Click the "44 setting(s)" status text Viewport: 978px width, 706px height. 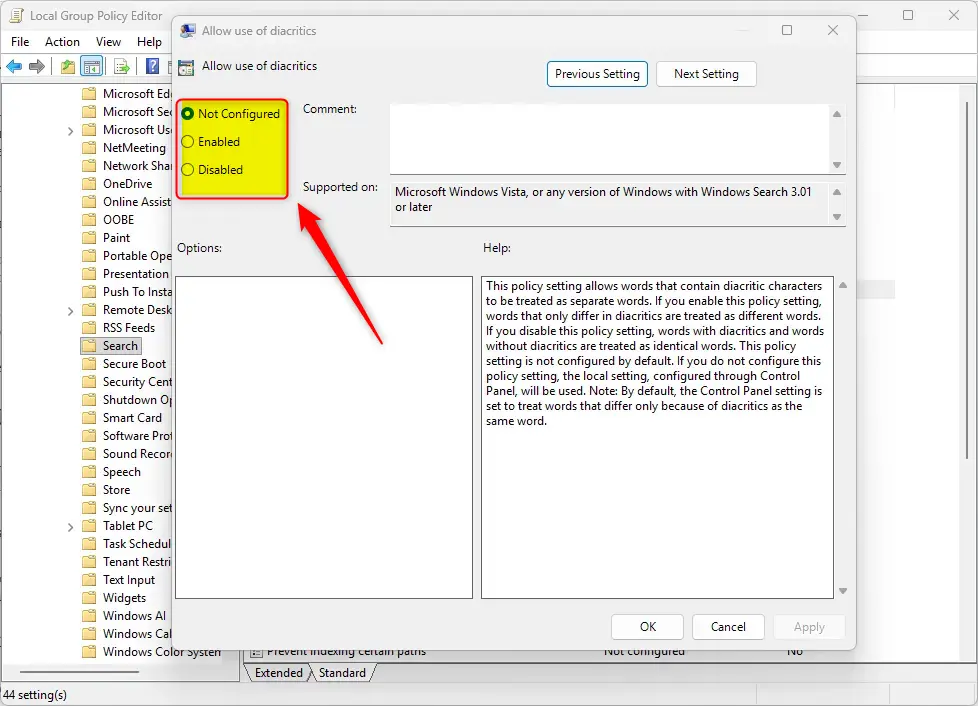click(35, 695)
